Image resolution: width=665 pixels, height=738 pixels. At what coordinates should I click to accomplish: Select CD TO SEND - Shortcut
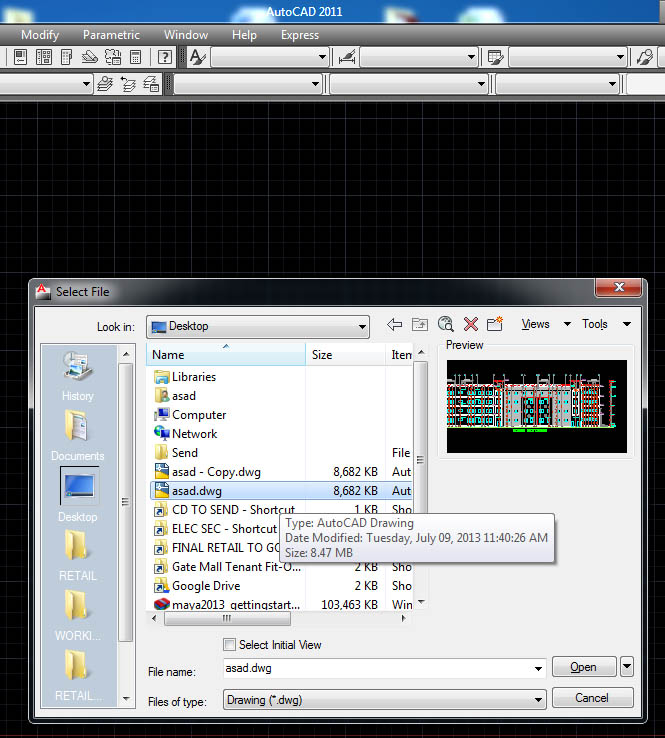pos(224,509)
